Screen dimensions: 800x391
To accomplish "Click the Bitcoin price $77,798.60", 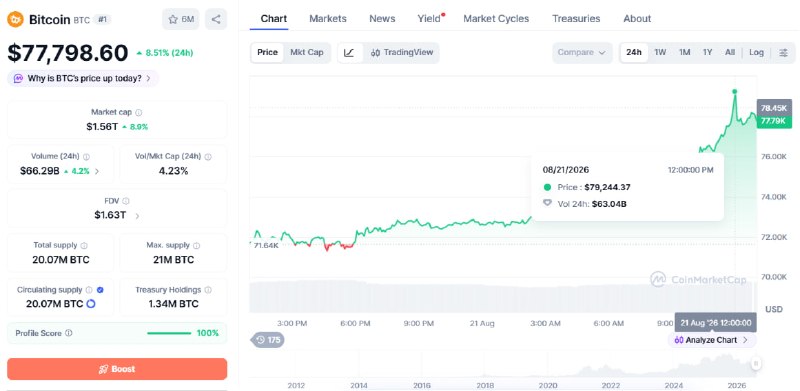I will (67, 53).
